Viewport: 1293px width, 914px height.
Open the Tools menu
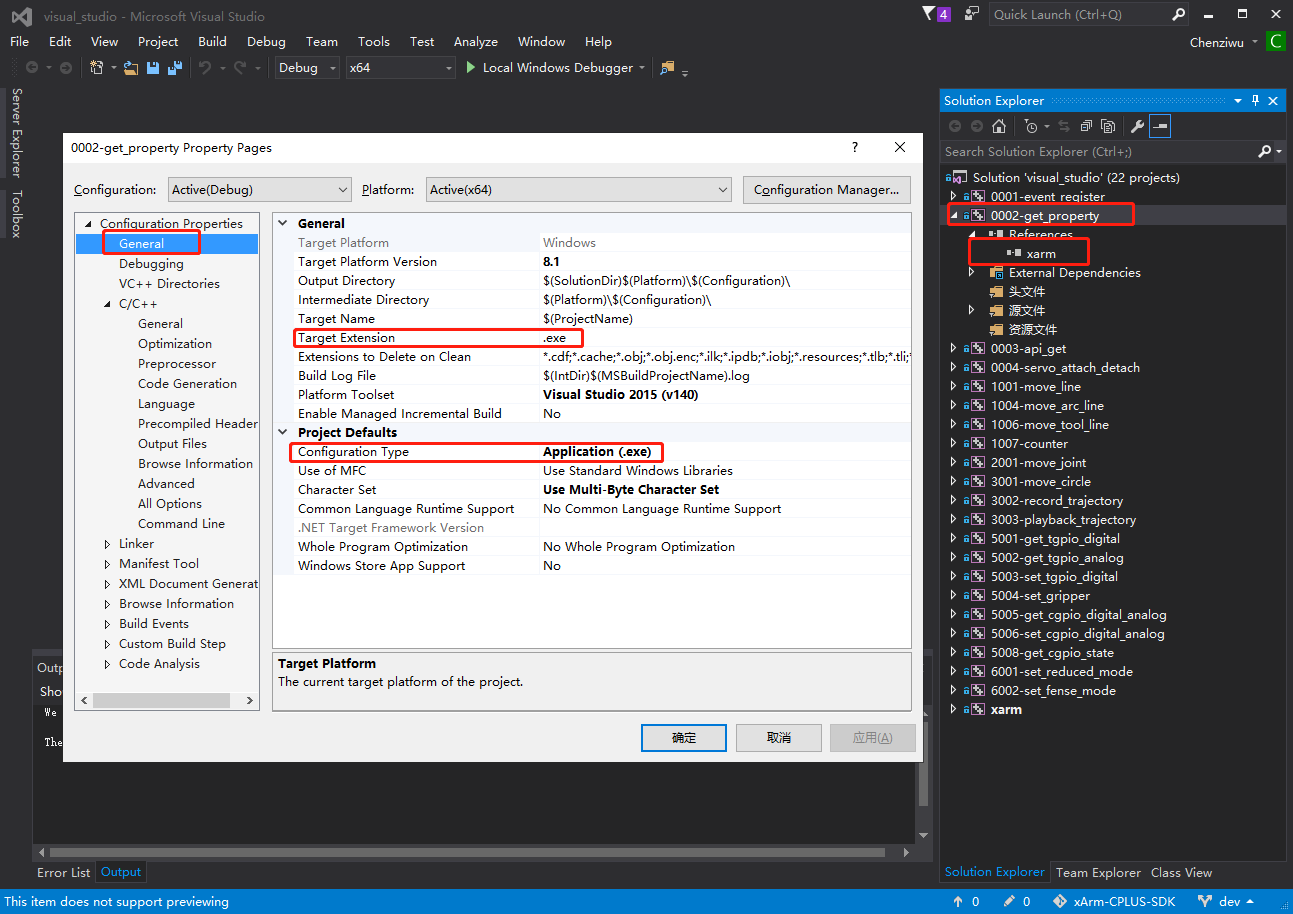(374, 42)
